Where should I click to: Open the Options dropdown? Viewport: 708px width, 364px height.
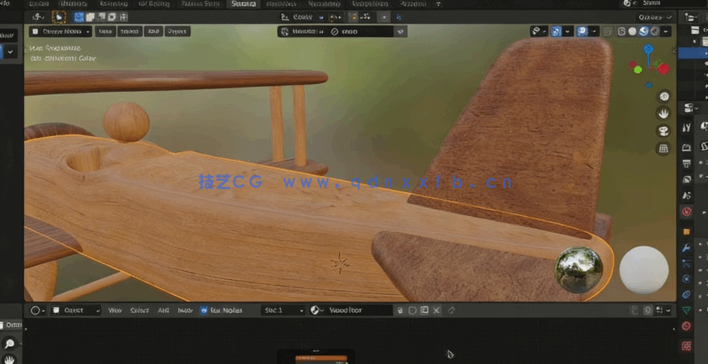pos(655,17)
